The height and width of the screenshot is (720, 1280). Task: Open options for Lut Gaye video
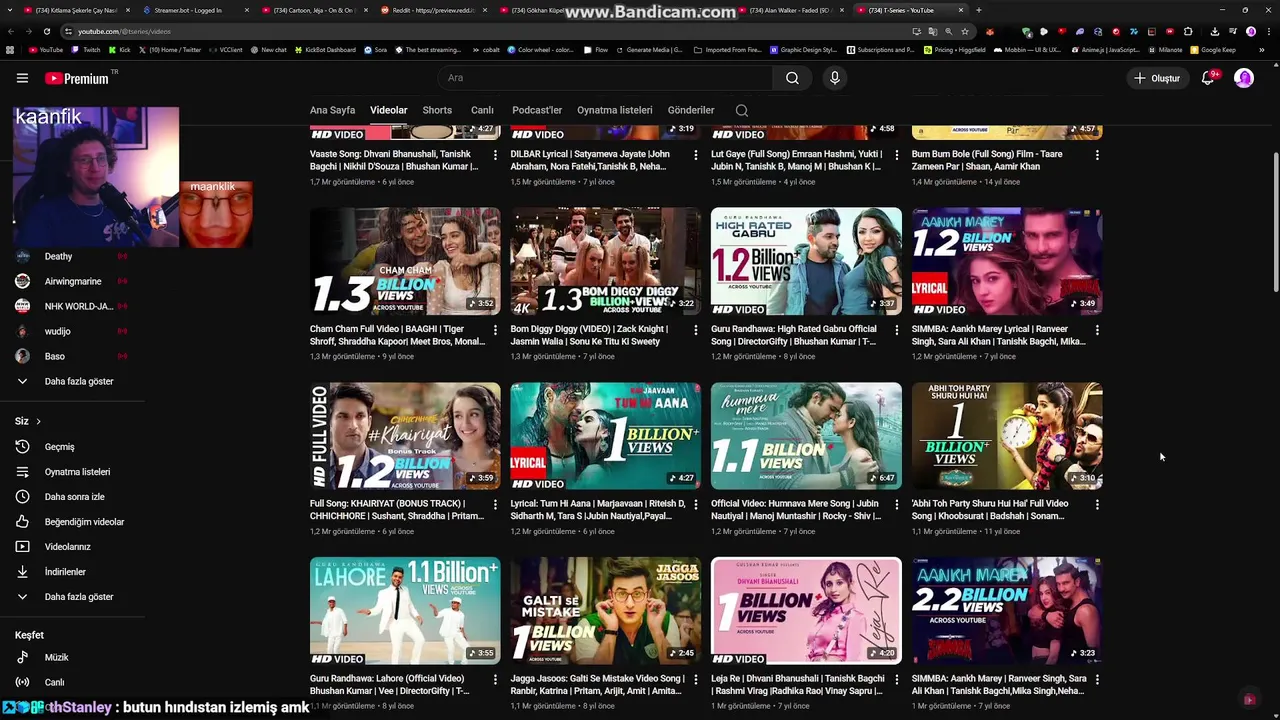pyautogui.click(x=896, y=155)
